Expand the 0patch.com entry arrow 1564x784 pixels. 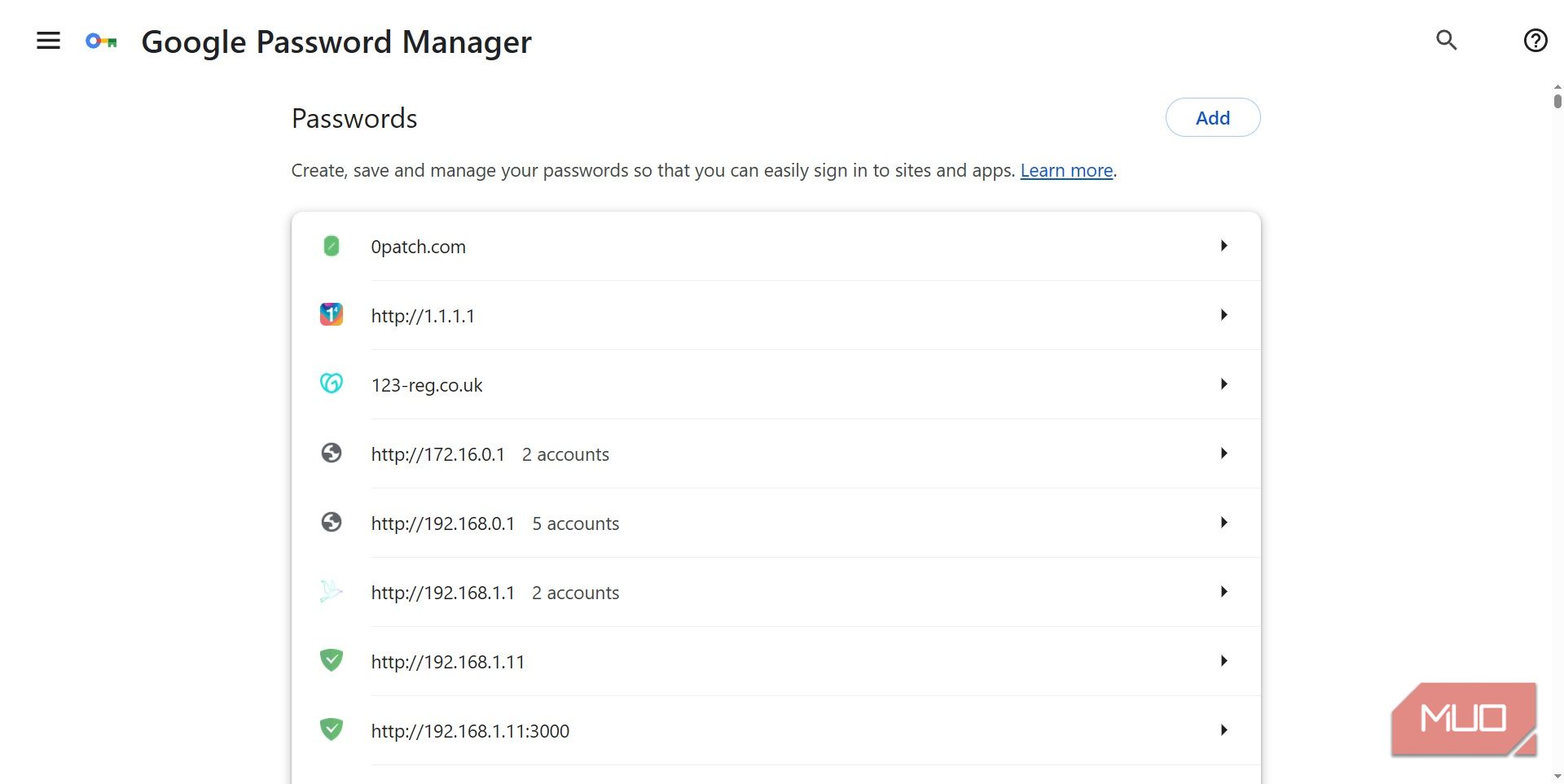click(x=1224, y=246)
